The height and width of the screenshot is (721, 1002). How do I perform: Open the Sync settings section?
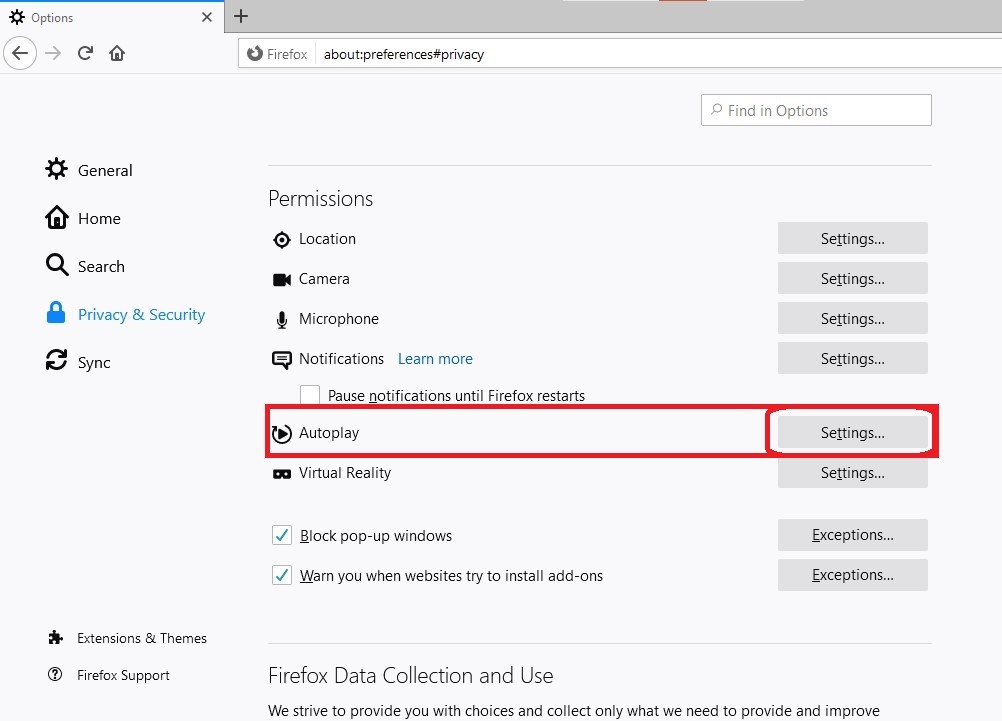pyautogui.click(x=92, y=362)
